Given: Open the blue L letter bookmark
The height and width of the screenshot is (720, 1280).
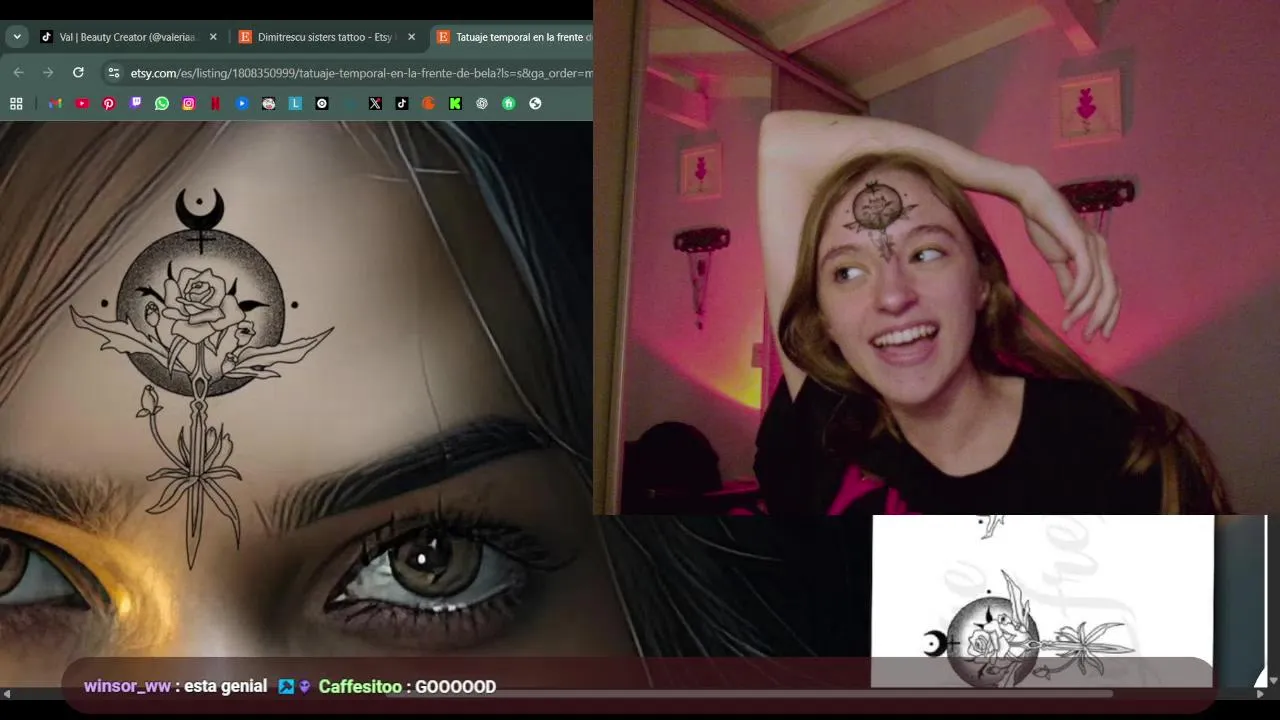Looking at the screenshot, I should click(x=295, y=103).
